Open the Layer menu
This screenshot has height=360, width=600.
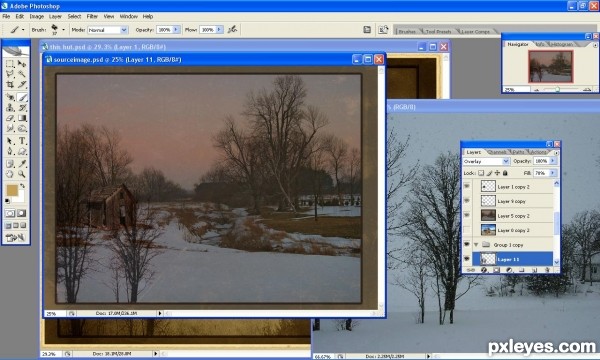coord(55,16)
